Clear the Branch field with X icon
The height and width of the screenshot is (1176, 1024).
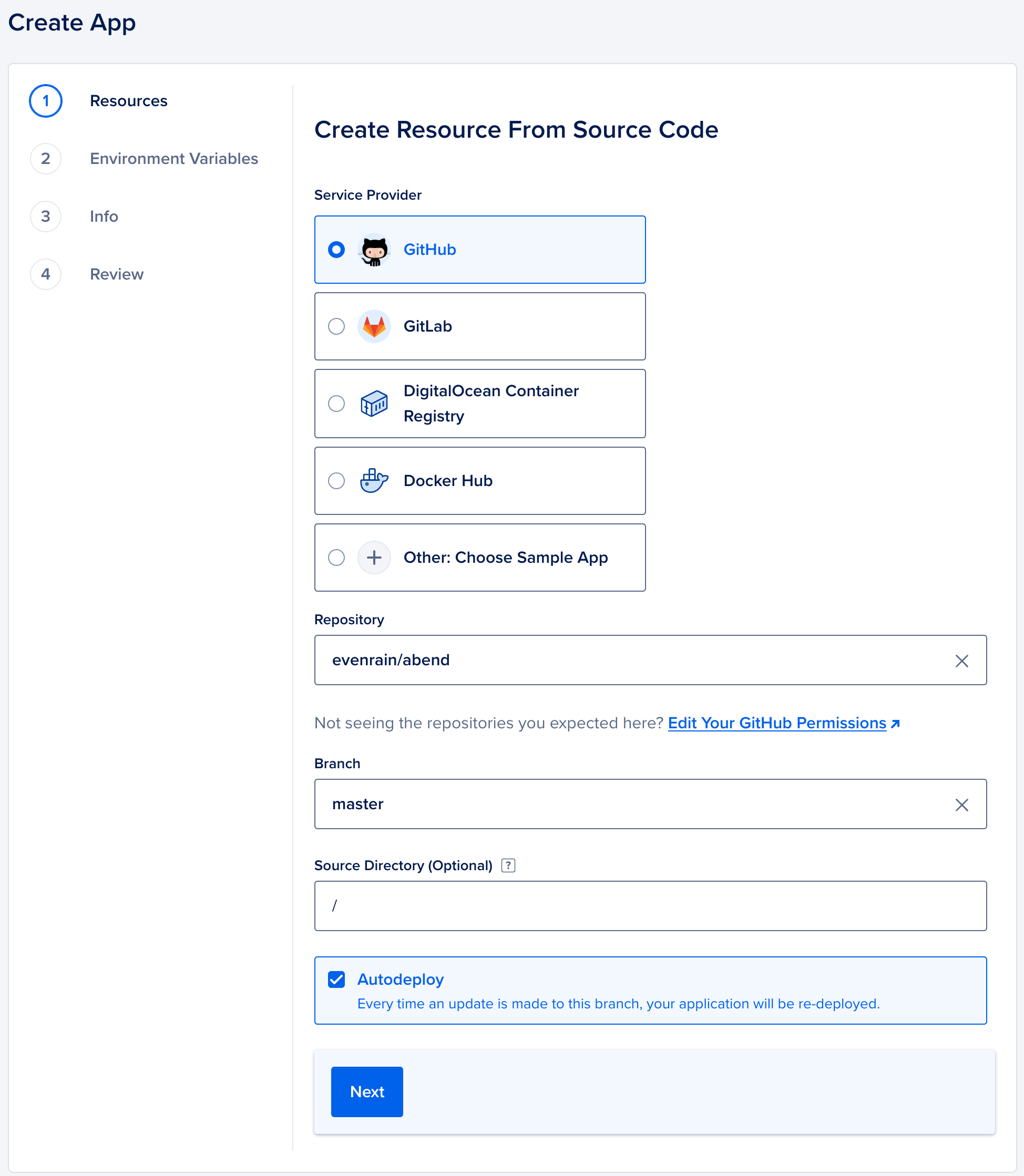[x=962, y=804]
